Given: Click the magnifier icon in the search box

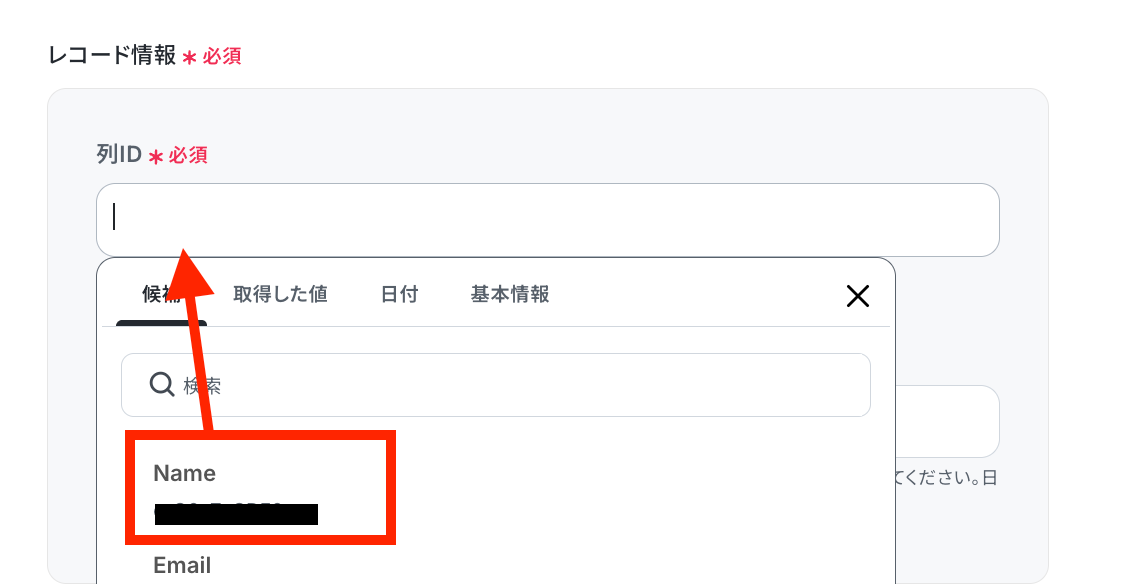Looking at the screenshot, I should [162, 384].
